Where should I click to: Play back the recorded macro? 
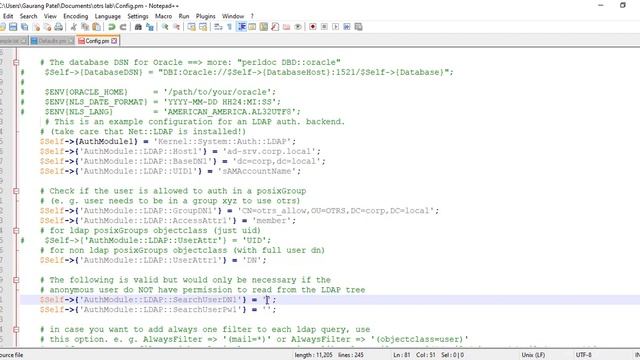click(x=336, y=27)
